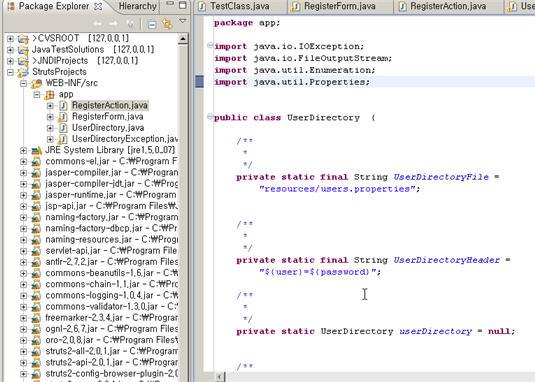Select UserDirectory.java in Package Explorer

point(108,128)
